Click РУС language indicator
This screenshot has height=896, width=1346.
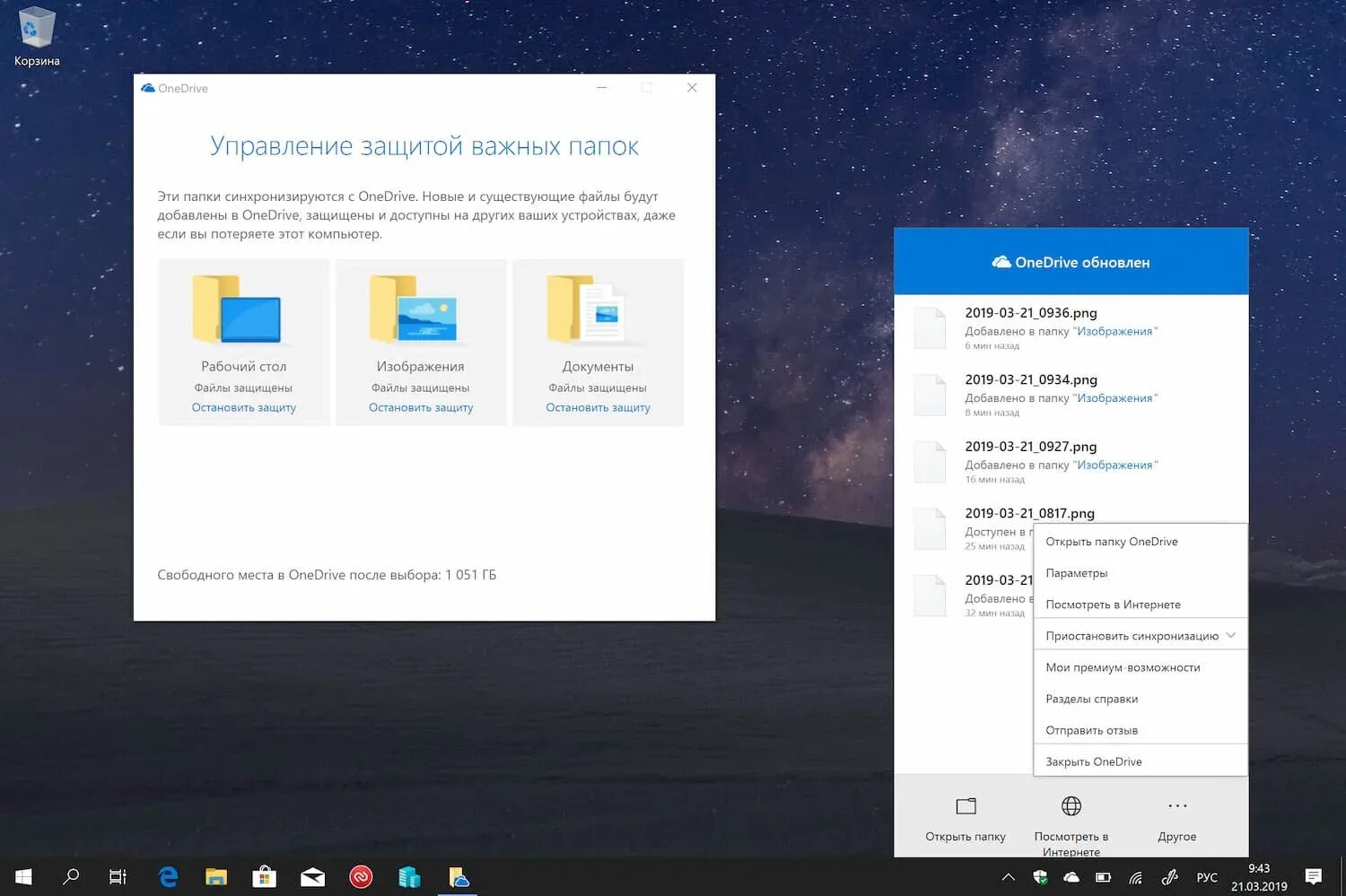[1207, 877]
